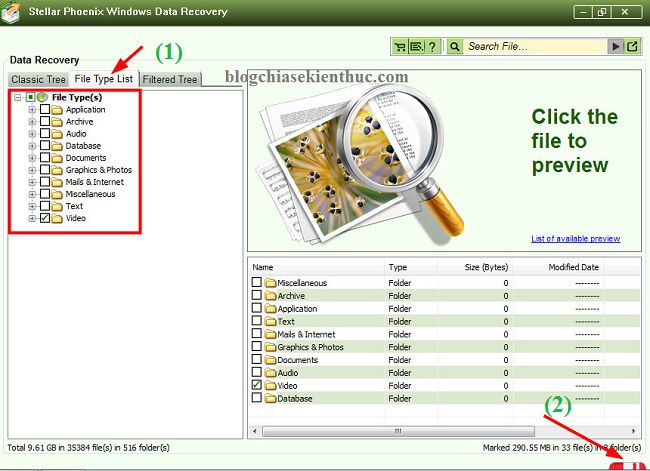Expand the Graphics & Photos tree node
650x471 pixels.
[x=32, y=170]
